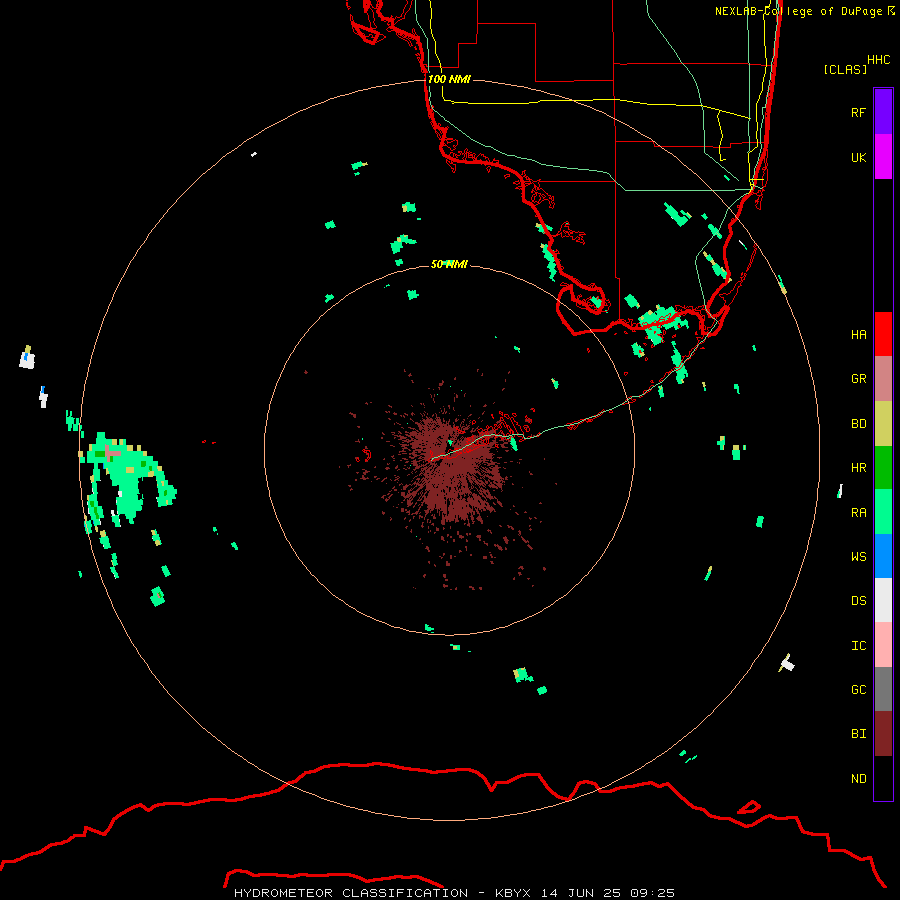
Task: Click the HA red legend swatch
Action: point(883,334)
